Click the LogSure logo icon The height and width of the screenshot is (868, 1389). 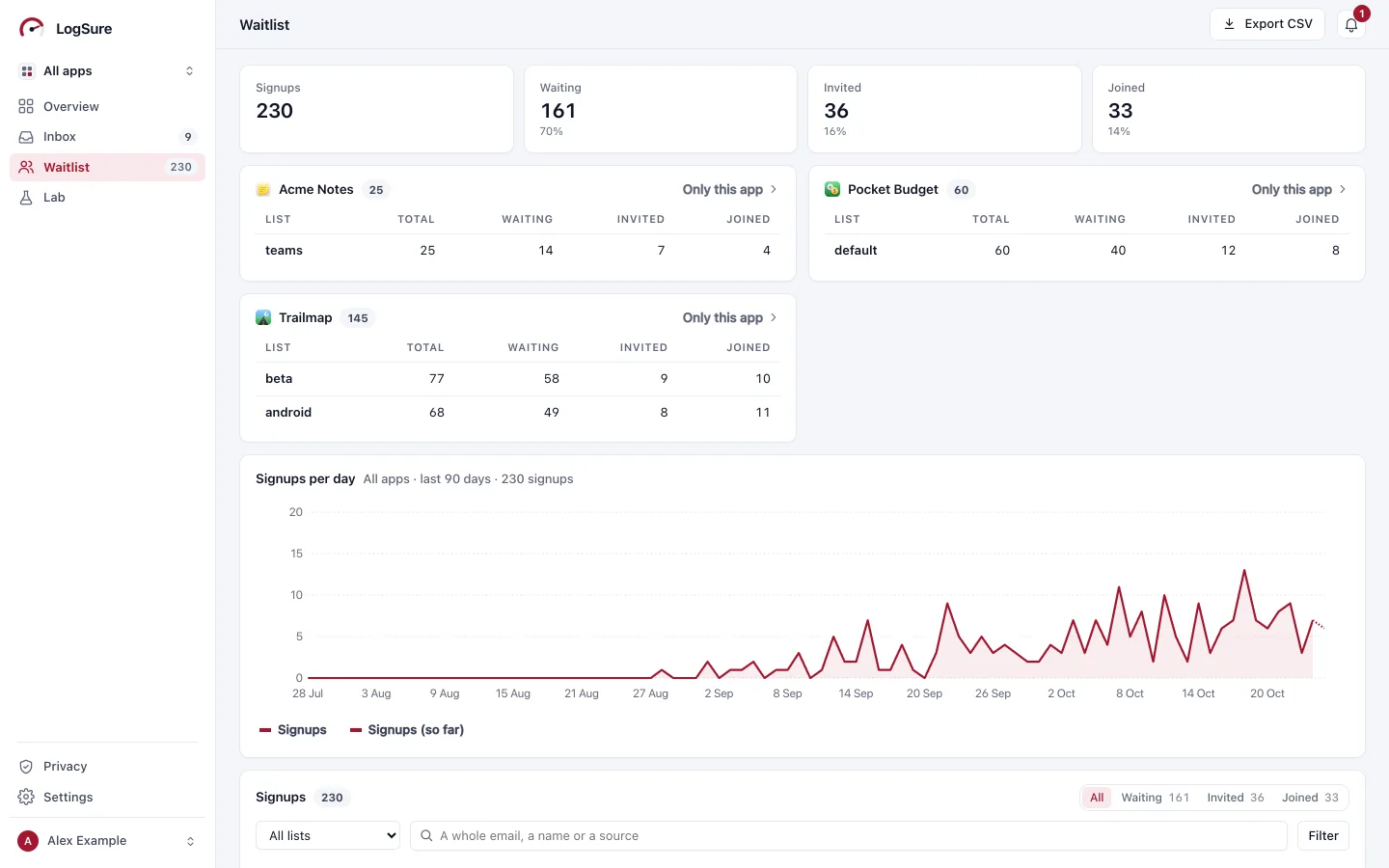point(32,28)
